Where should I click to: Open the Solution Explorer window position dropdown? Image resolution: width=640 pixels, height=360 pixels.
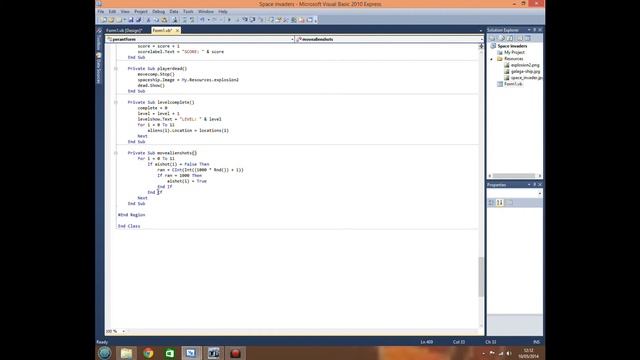coord(529,30)
